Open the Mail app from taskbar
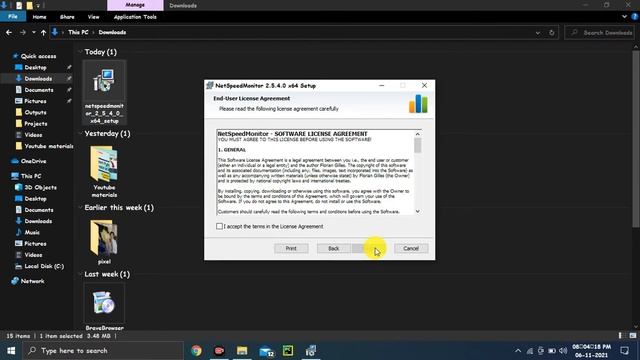The image size is (640, 360). tap(266, 351)
